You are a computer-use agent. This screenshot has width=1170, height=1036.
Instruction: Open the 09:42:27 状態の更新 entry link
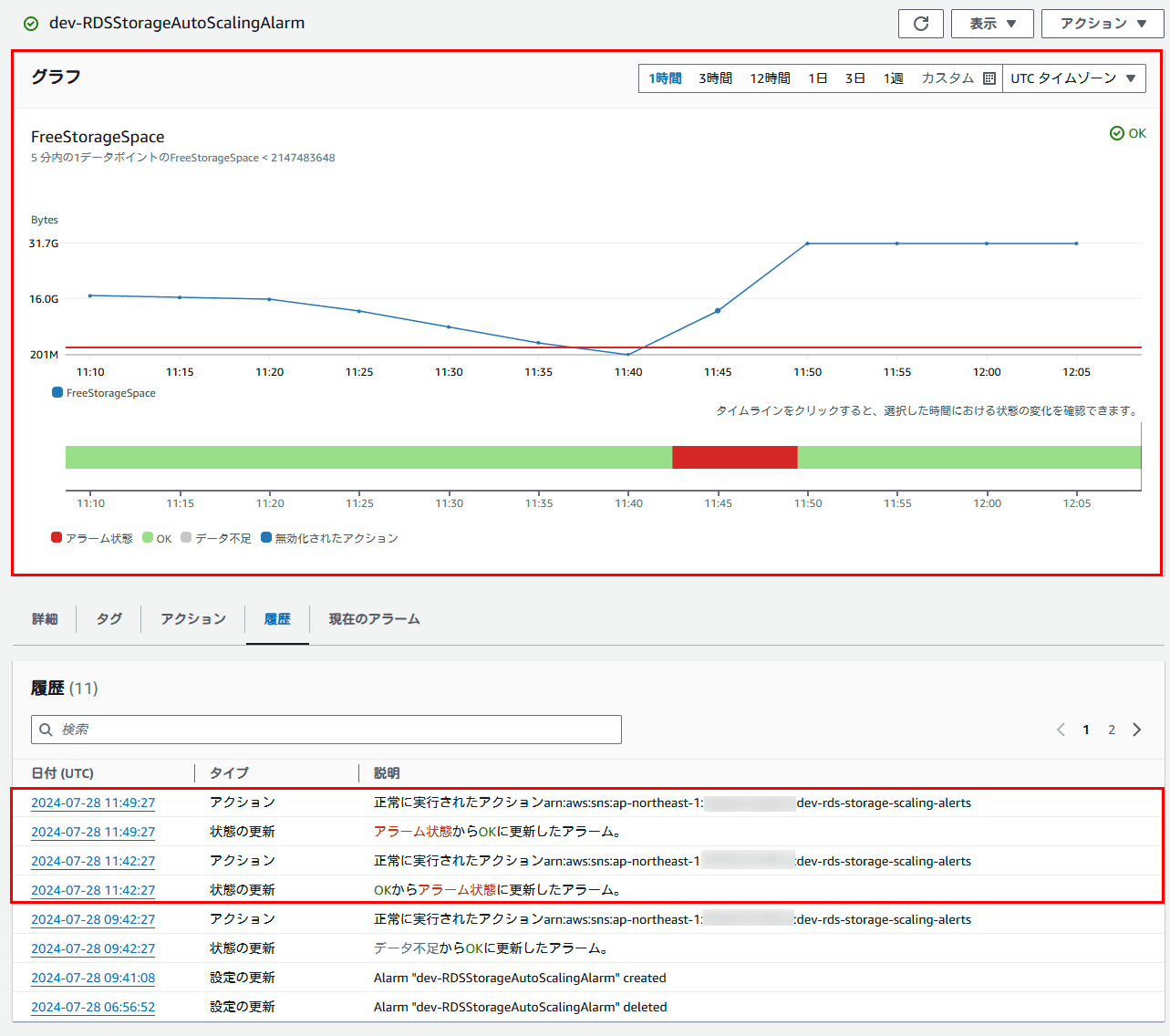(x=93, y=949)
